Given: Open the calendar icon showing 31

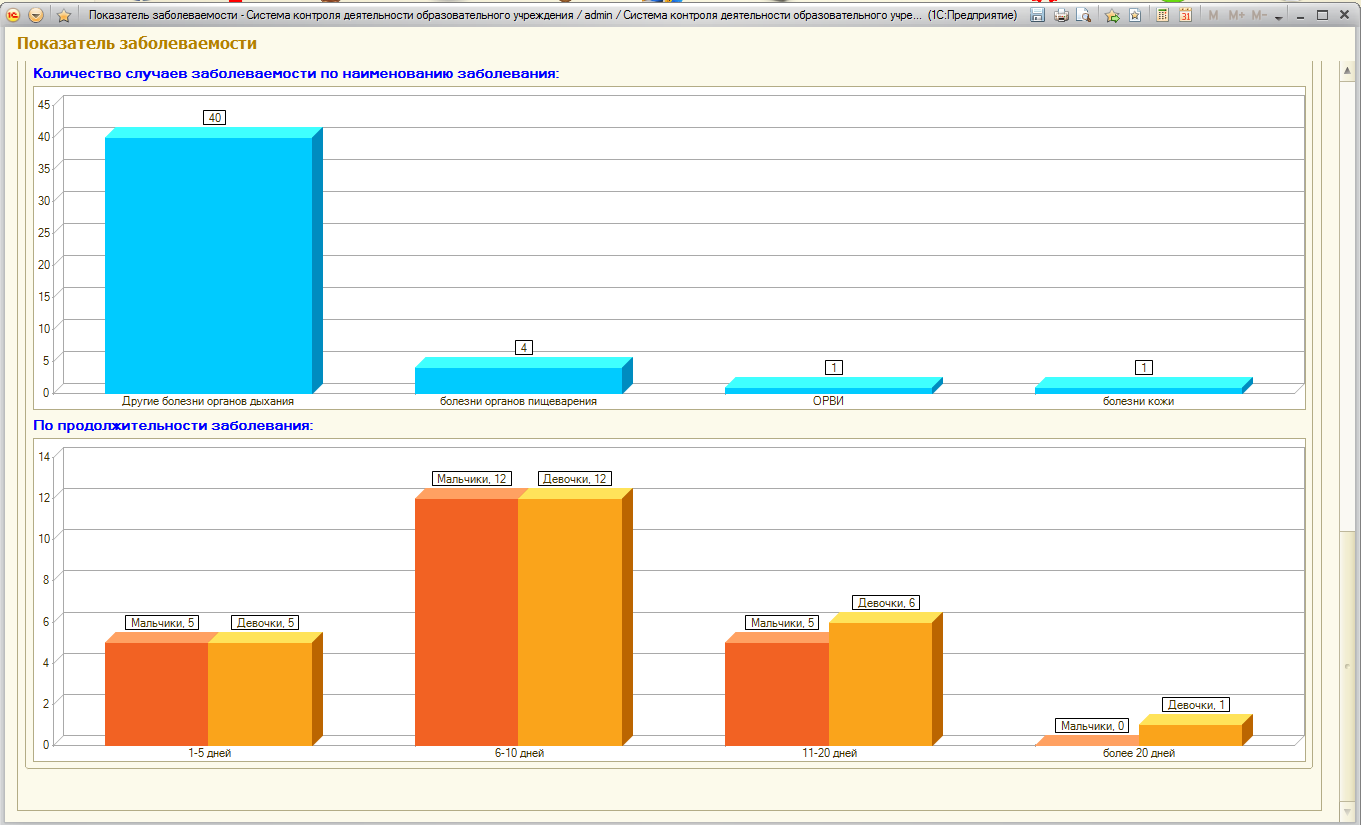Looking at the screenshot, I should (1186, 15).
